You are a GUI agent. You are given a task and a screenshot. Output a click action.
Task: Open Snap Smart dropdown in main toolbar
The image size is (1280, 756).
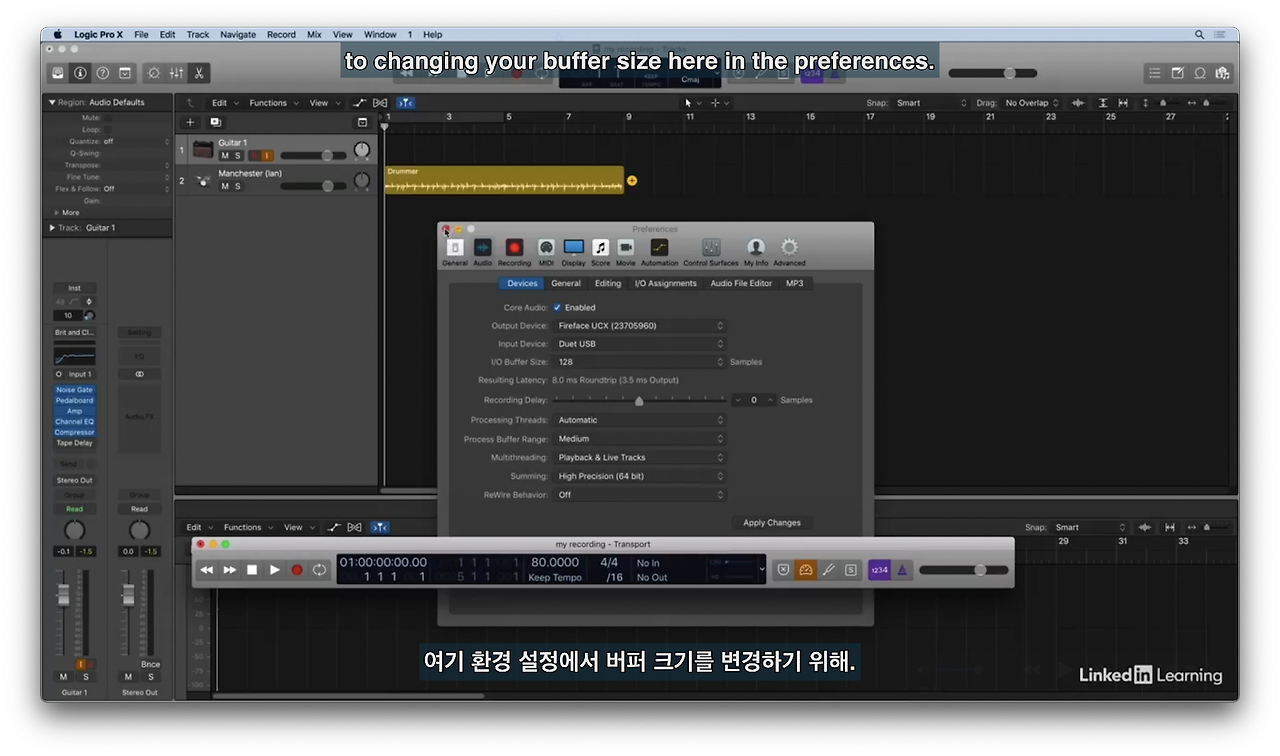(x=931, y=103)
